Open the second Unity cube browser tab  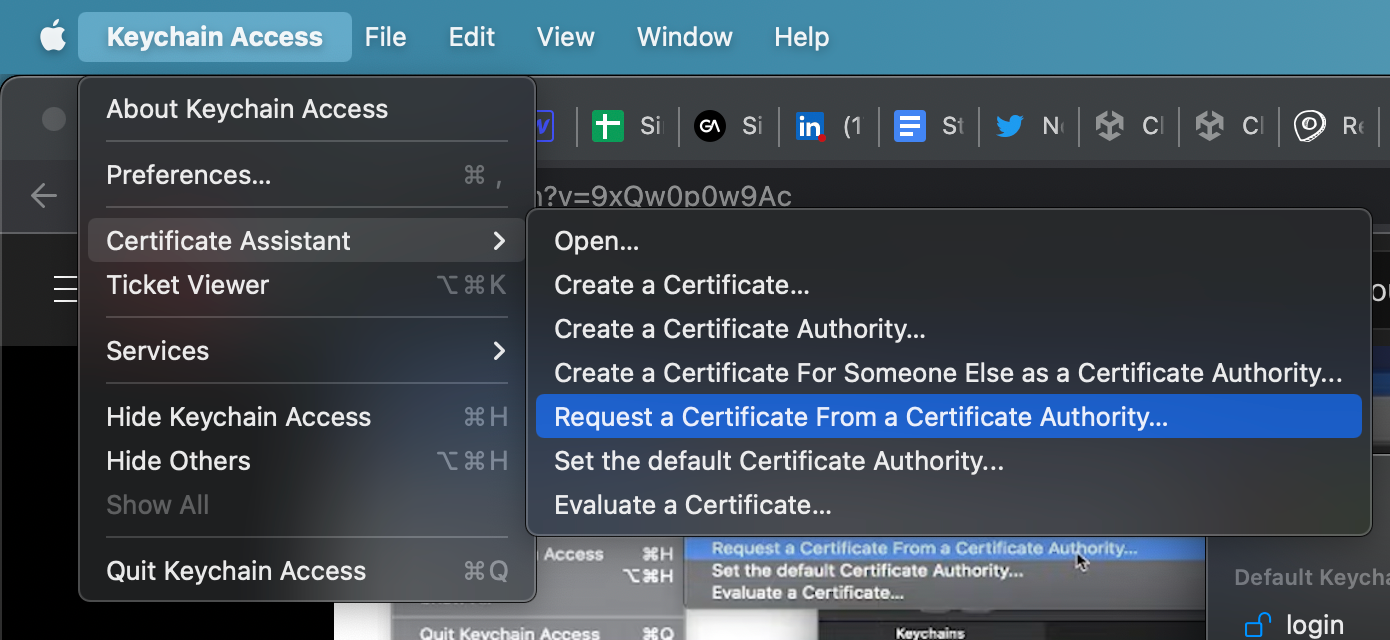coord(1229,126)
